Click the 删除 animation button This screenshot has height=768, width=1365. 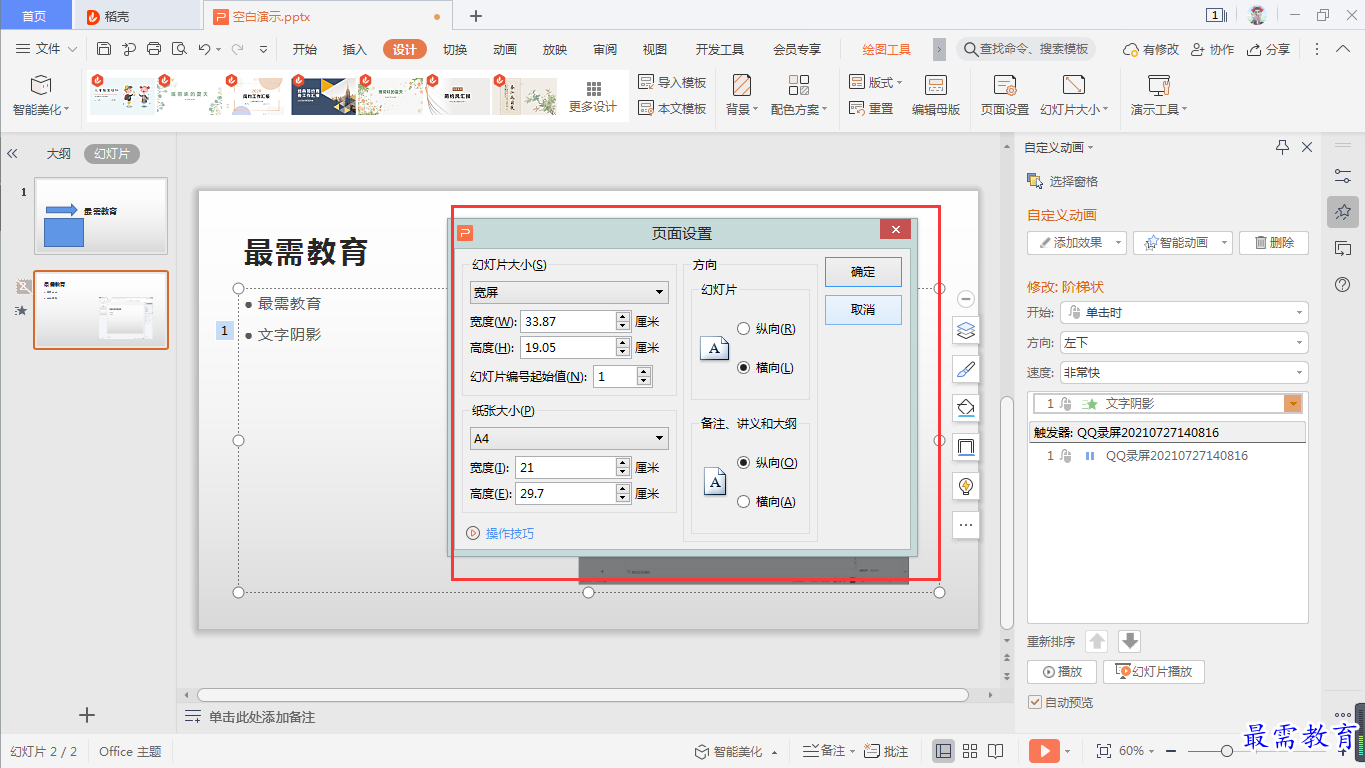pyautogui.click(x=1274, y=242)
